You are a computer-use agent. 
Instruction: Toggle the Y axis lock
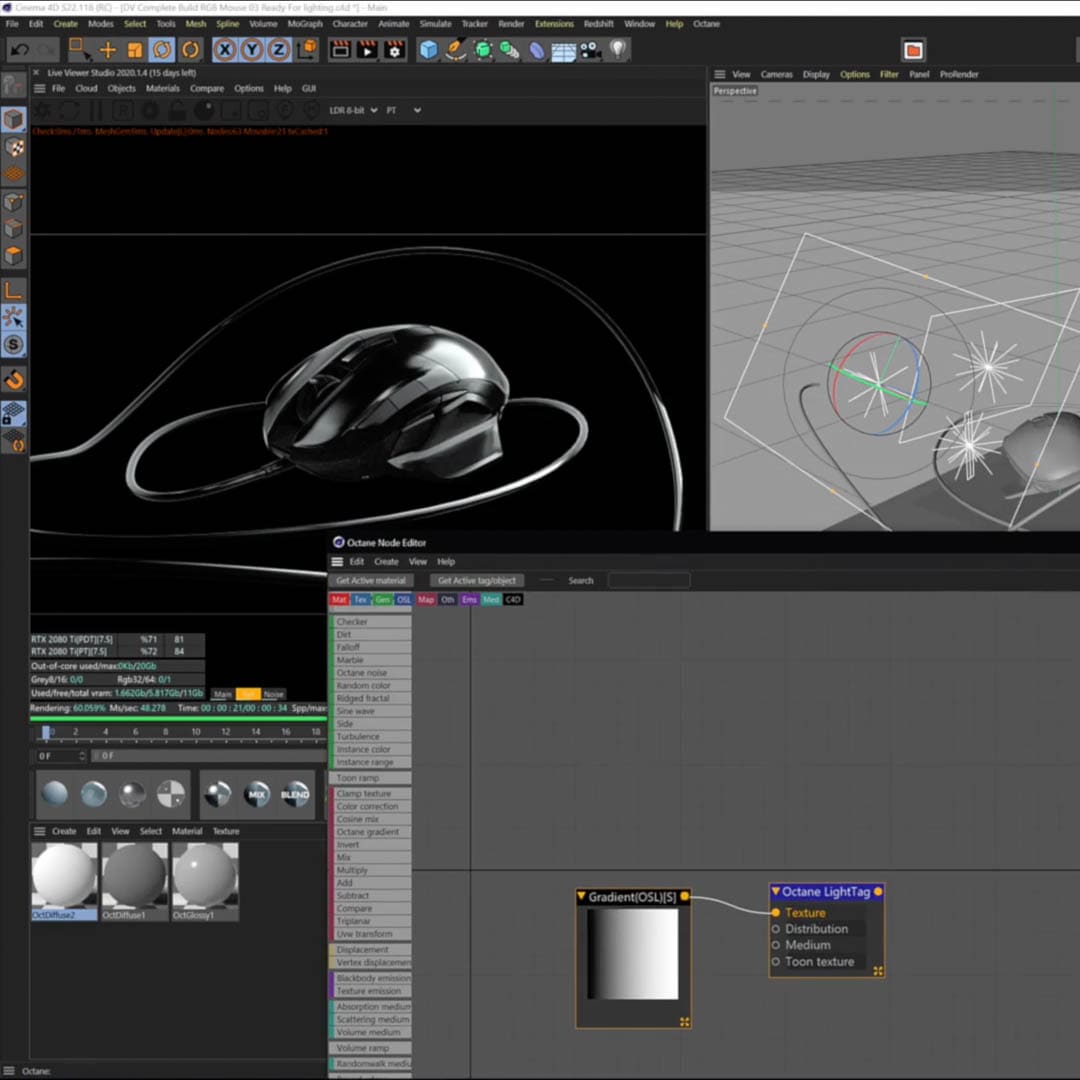252,49
